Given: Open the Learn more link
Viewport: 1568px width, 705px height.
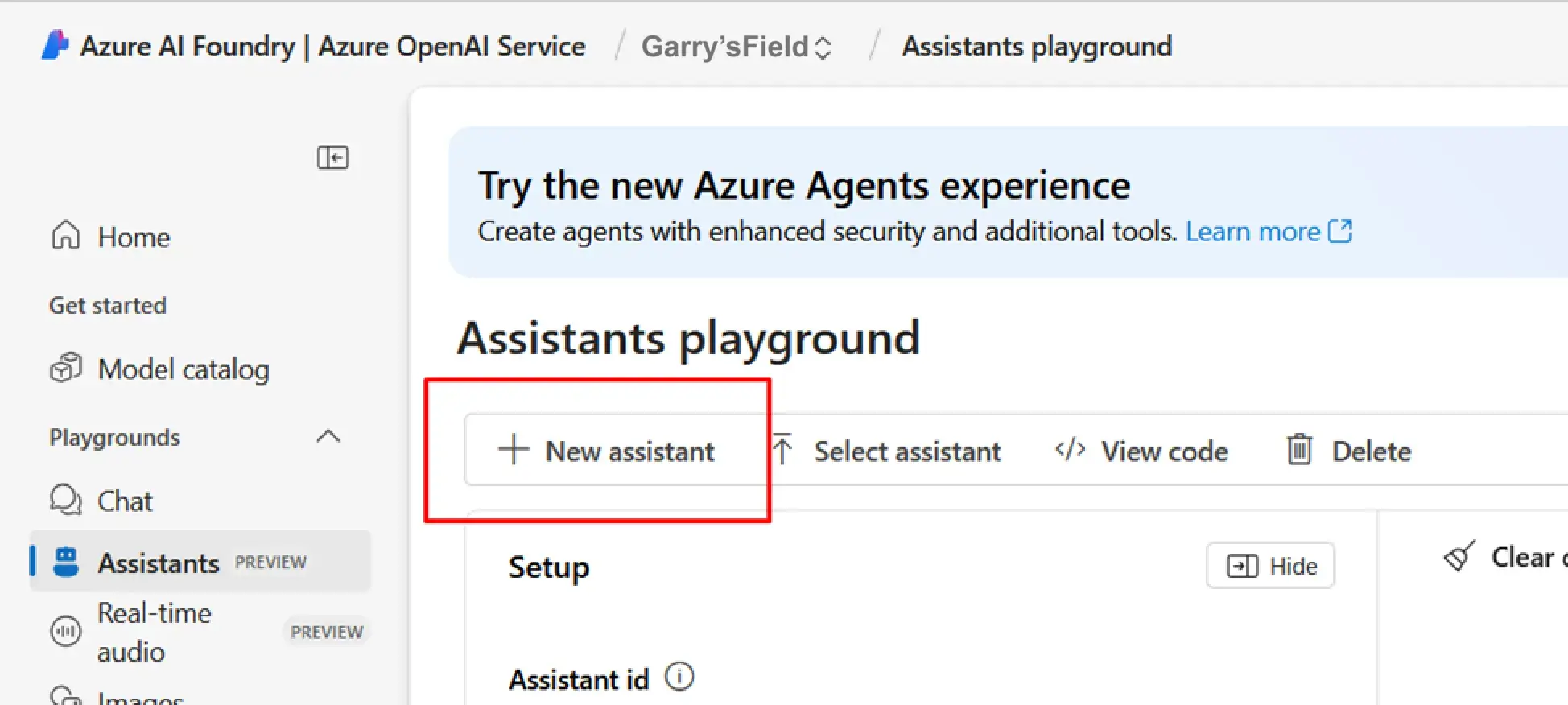Looking at the screenshot, I should point(1269,232).
